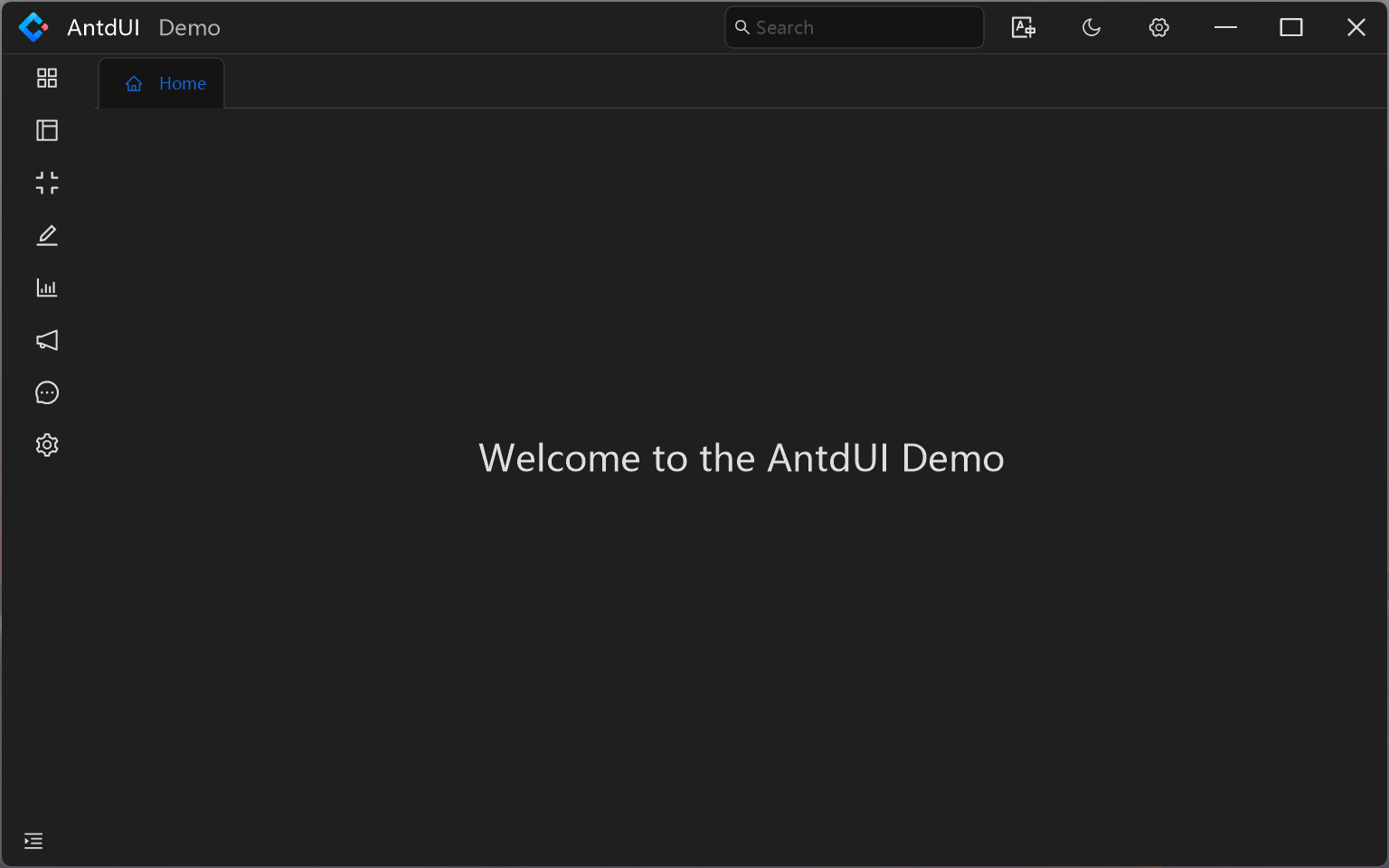Click the compress arrows sidebar icon
The height and width of the screenshot is (868, 1389).
pos(47,184)
